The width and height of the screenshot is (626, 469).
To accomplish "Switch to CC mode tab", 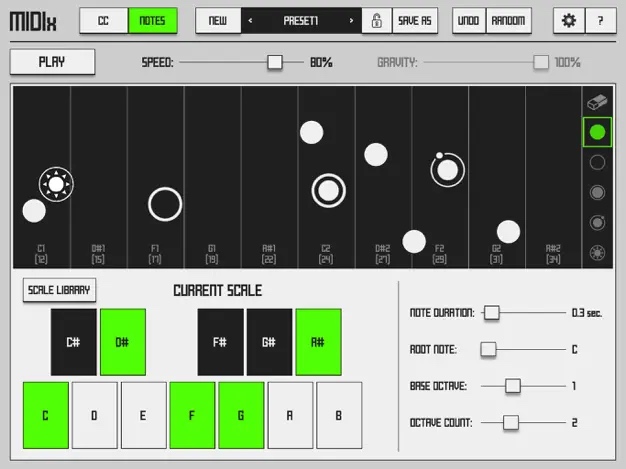I will pos(103,20).
